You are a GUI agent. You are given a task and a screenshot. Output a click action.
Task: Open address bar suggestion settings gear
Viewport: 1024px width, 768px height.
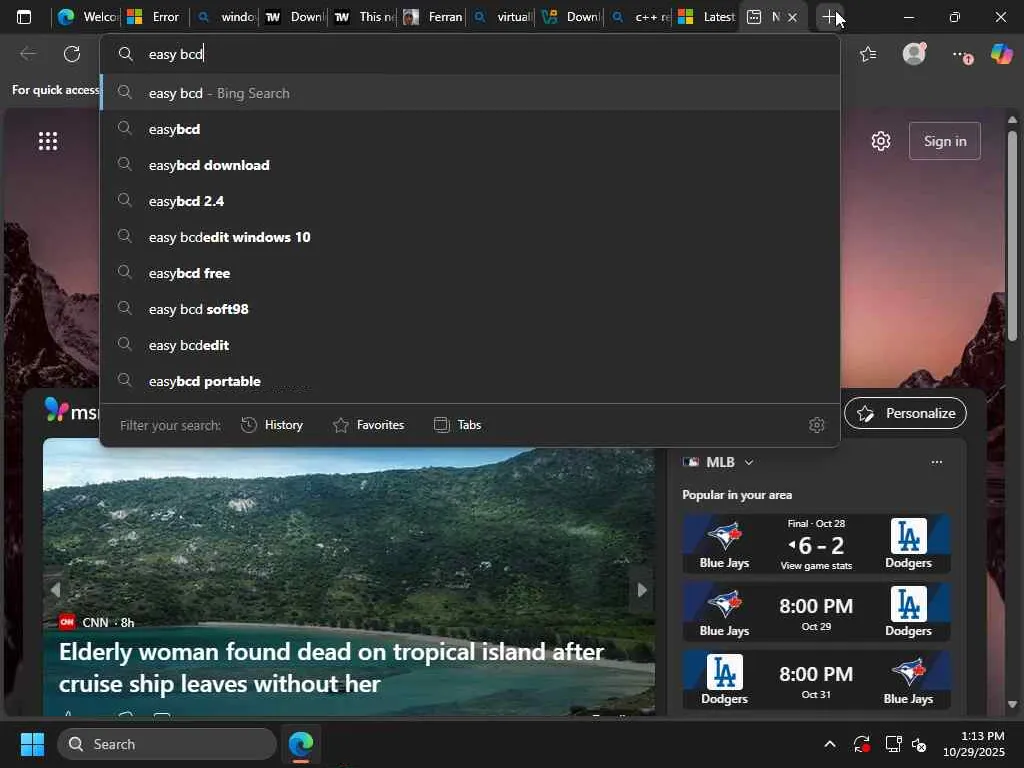[816, 425]
